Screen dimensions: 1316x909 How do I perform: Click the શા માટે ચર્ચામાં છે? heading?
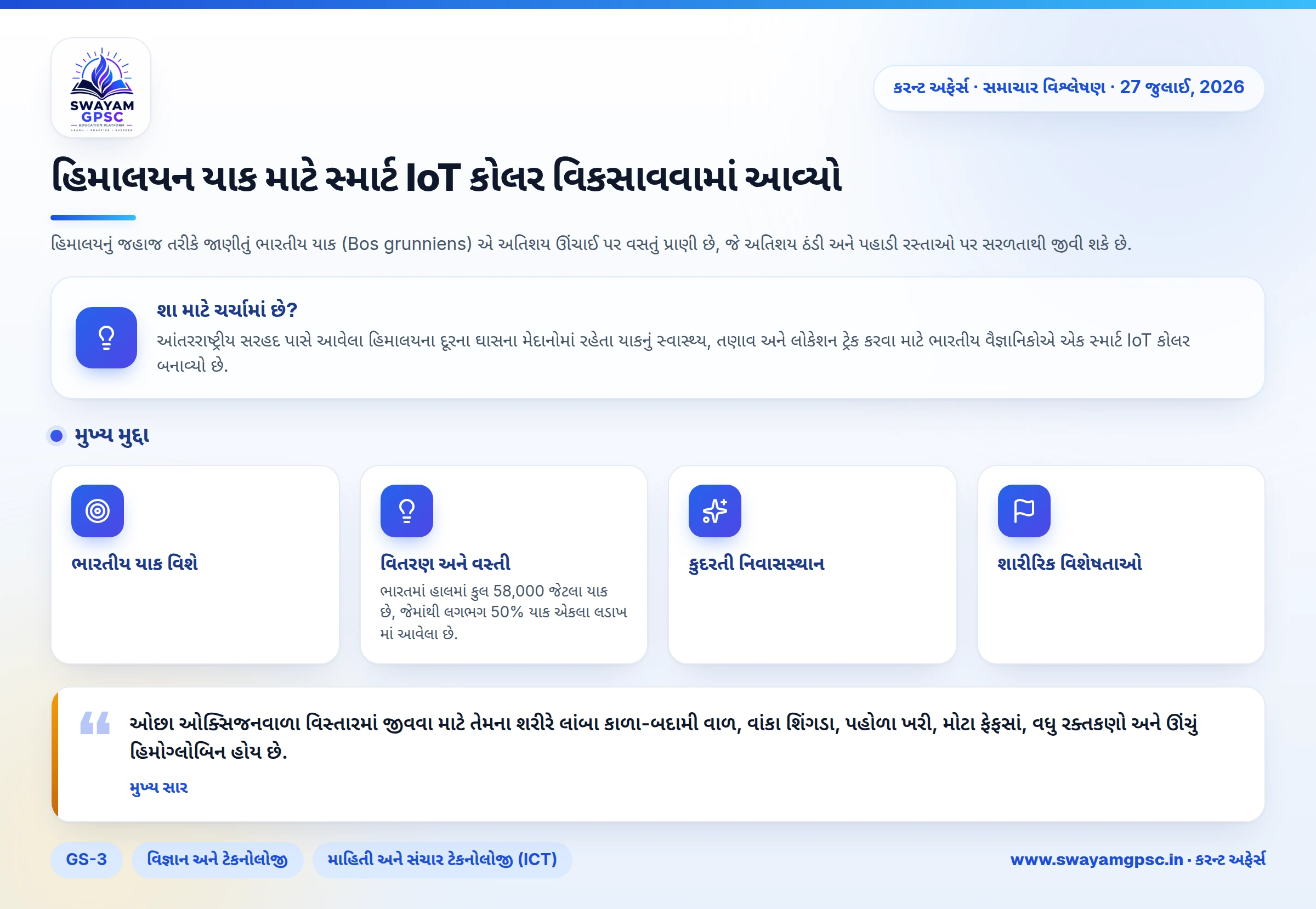[x=228, y=310]
